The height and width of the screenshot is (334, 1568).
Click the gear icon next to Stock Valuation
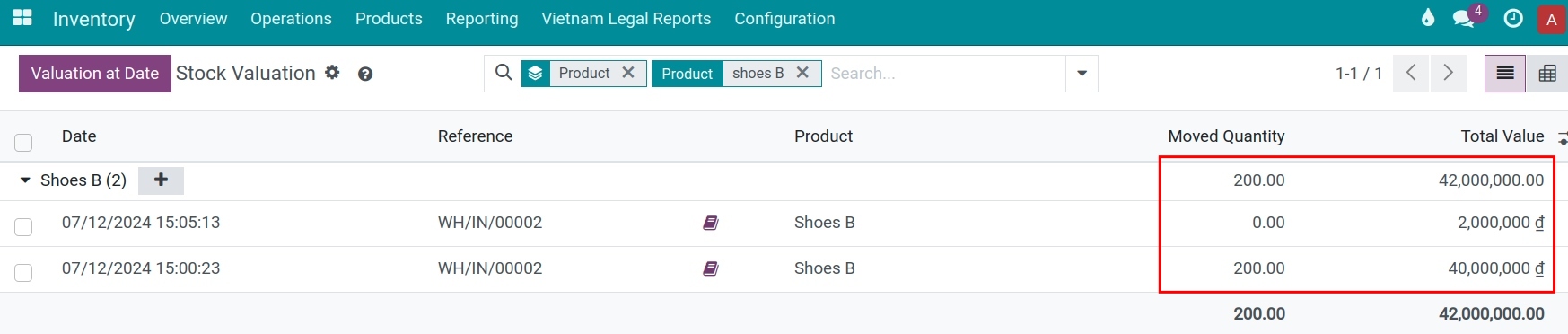click(332, 72)
